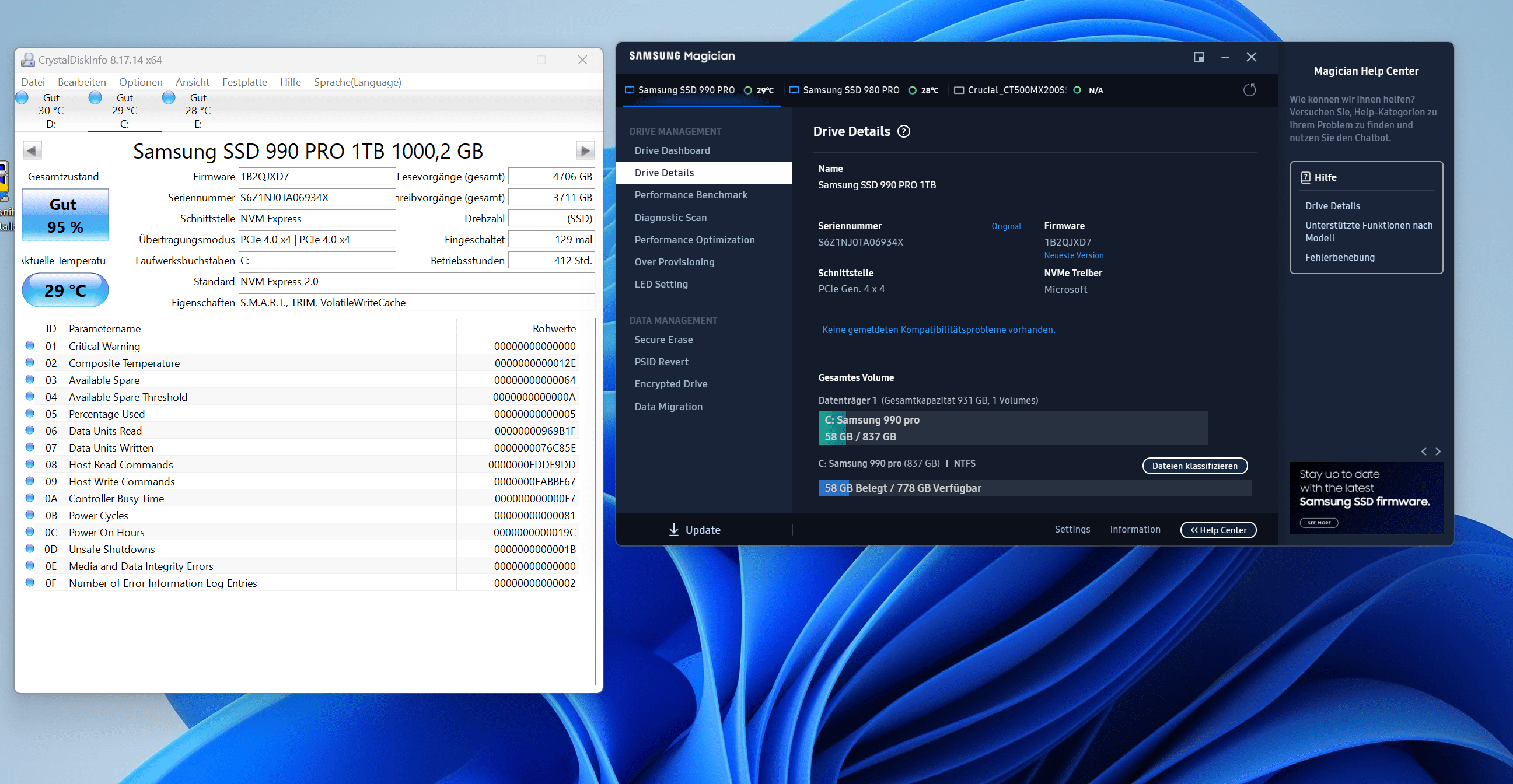Screen dimensions: 1513x784
Task: Select the Unsafe Shutdowns row
Action: 301,549
